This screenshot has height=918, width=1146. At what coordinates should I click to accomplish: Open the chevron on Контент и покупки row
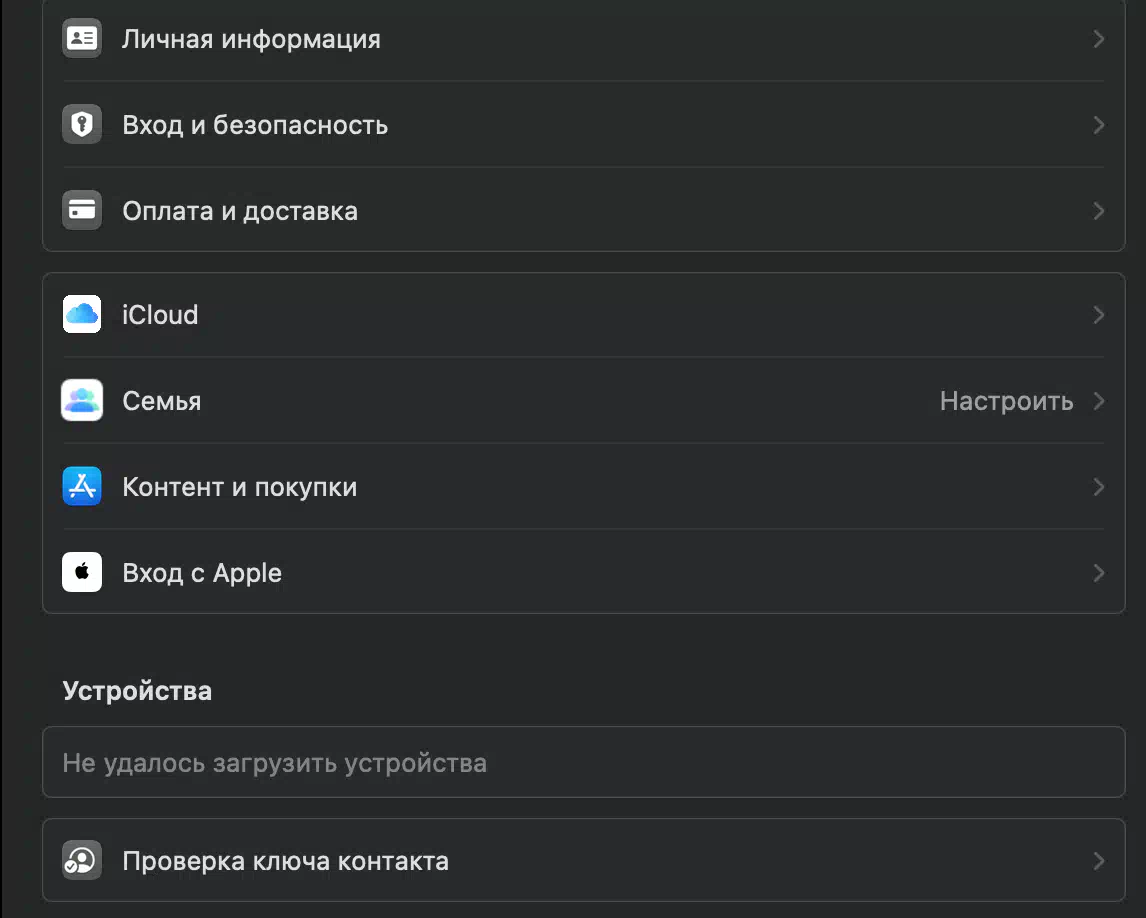pyautogui.click(x=1098, y=487)
